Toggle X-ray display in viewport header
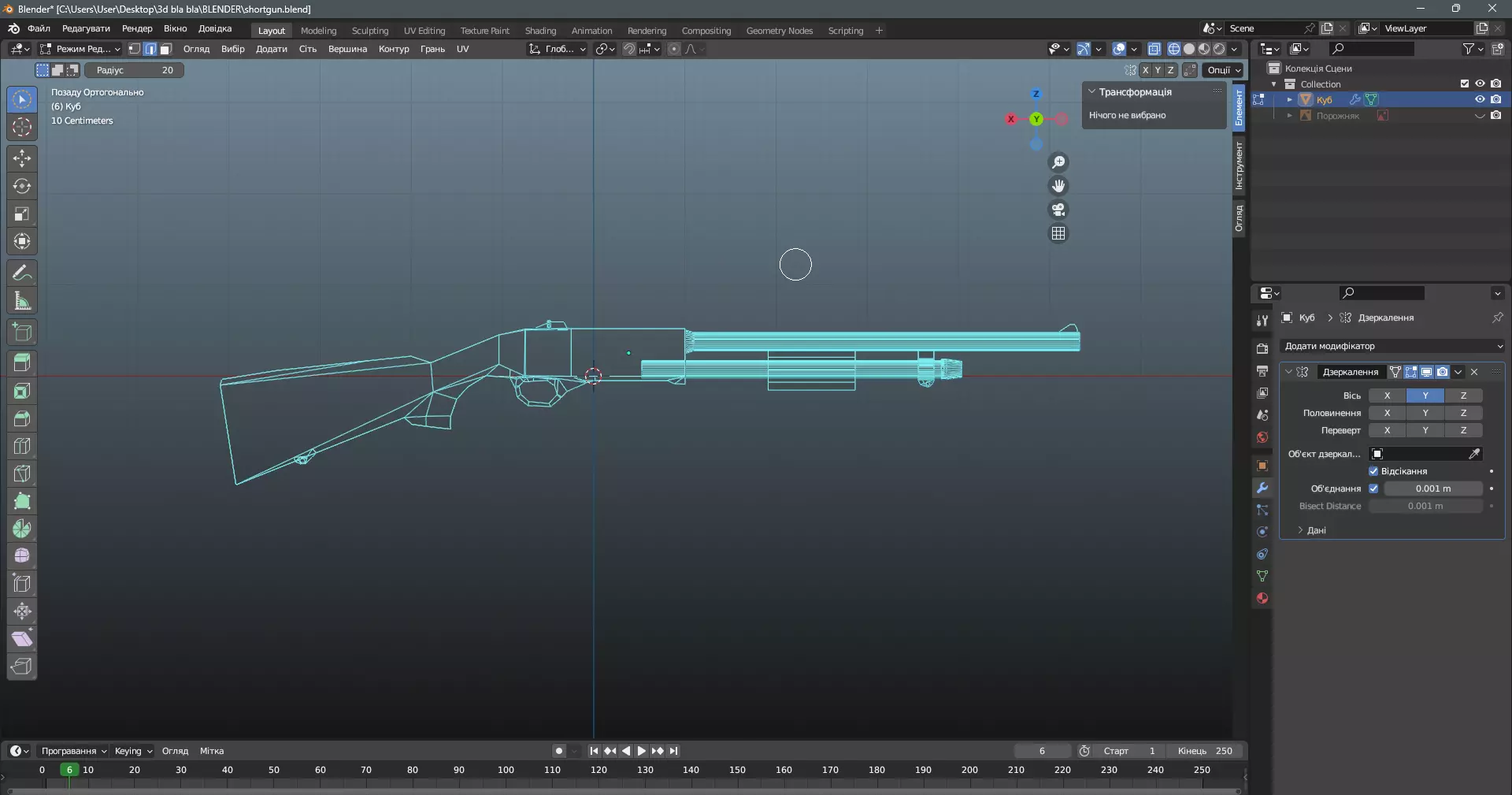 coord(1154,49)
